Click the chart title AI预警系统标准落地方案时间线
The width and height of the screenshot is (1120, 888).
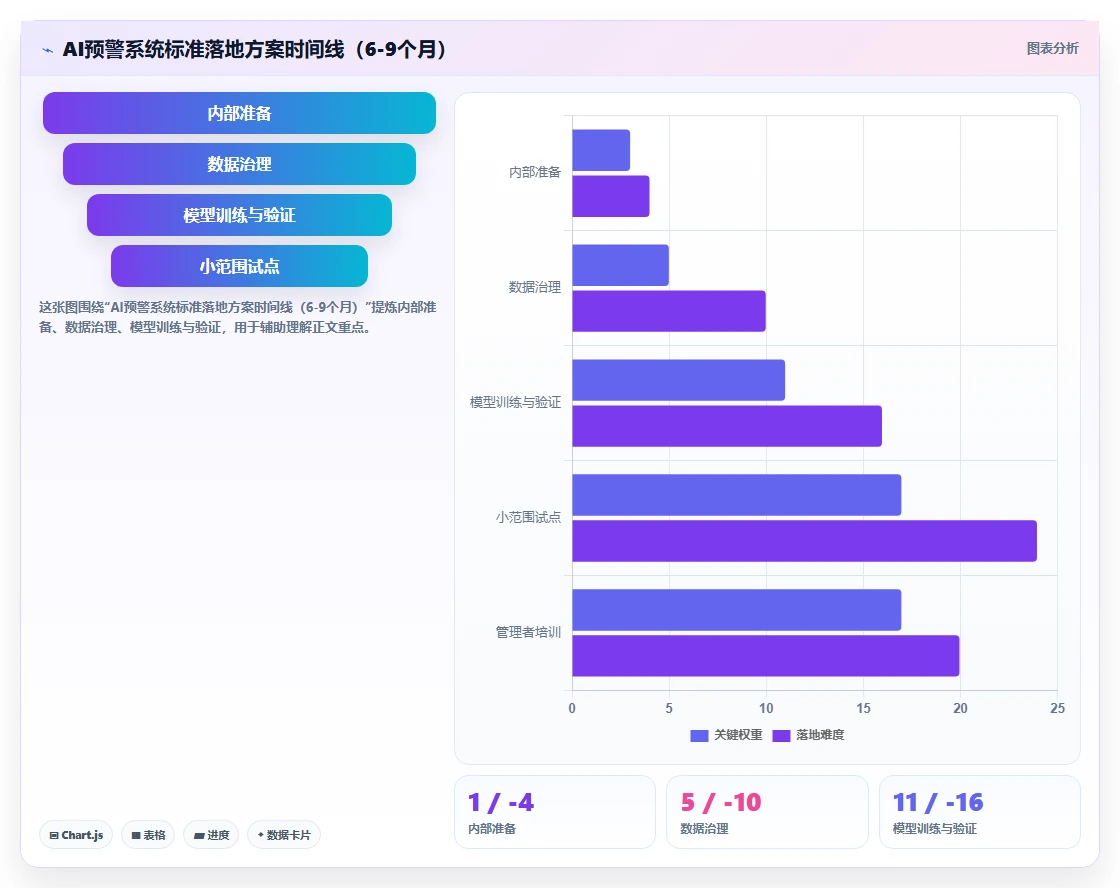pyautogui.click(x=254, y=49)
